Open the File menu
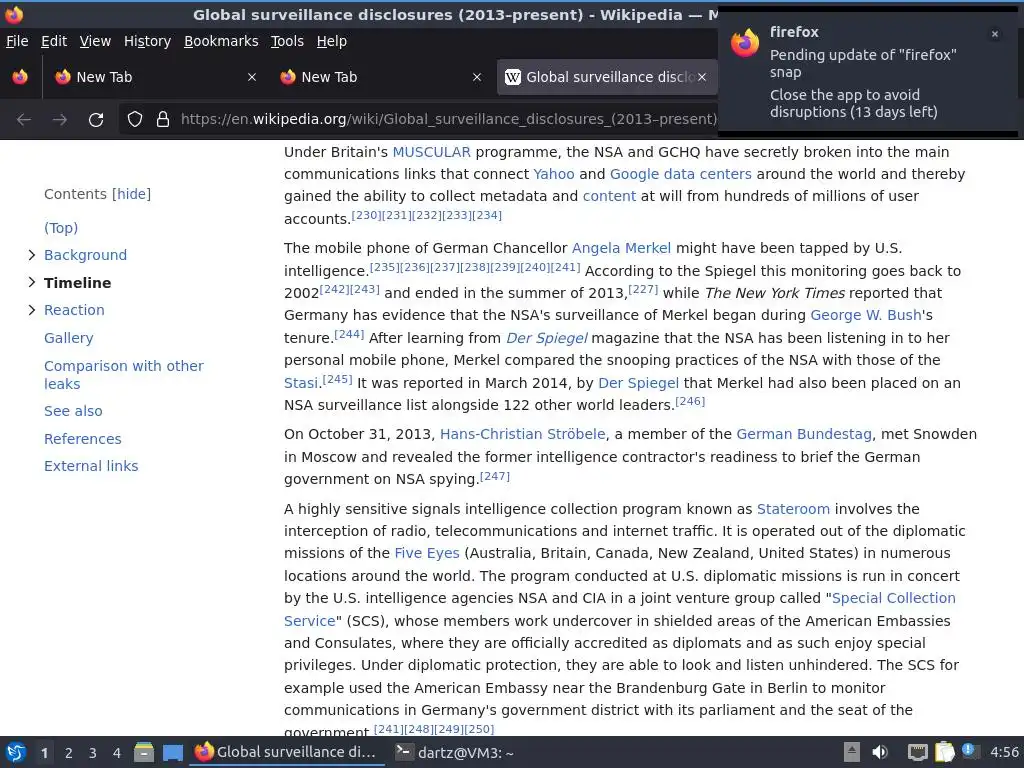The height and width of the screenshot is (768, 1024). coord(17,41)
